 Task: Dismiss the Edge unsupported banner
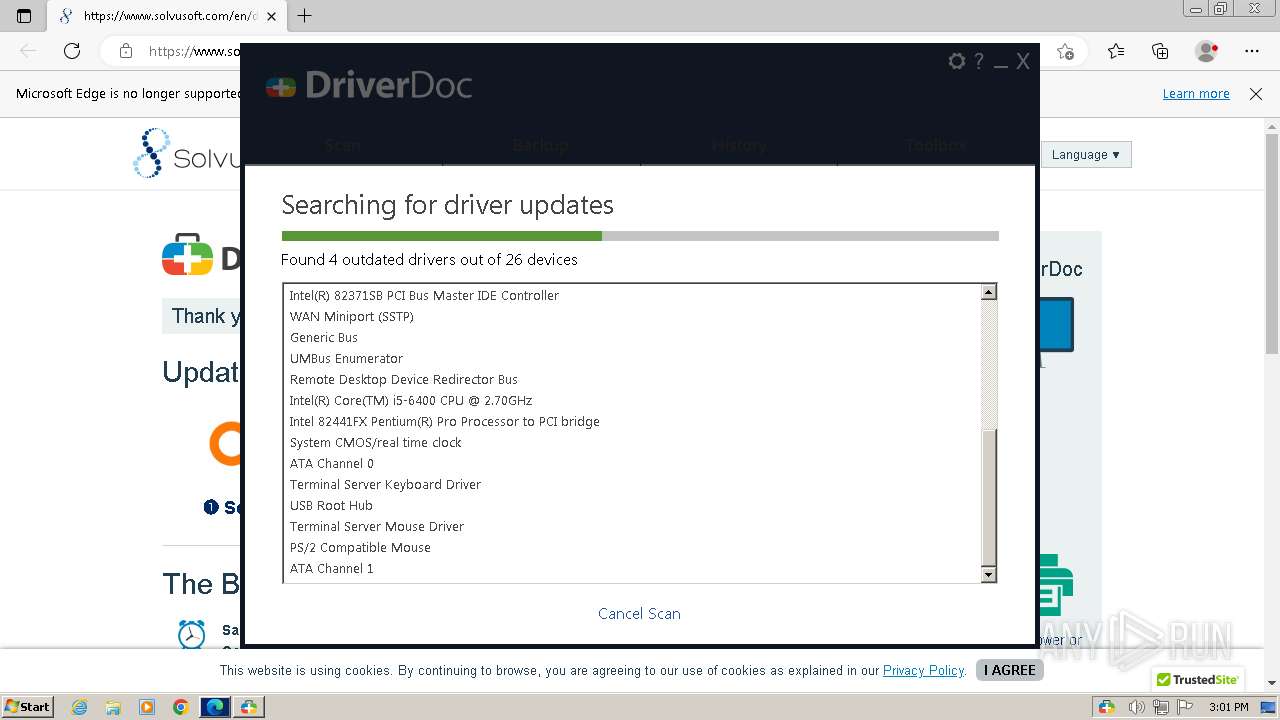(x=1256, y=94)
